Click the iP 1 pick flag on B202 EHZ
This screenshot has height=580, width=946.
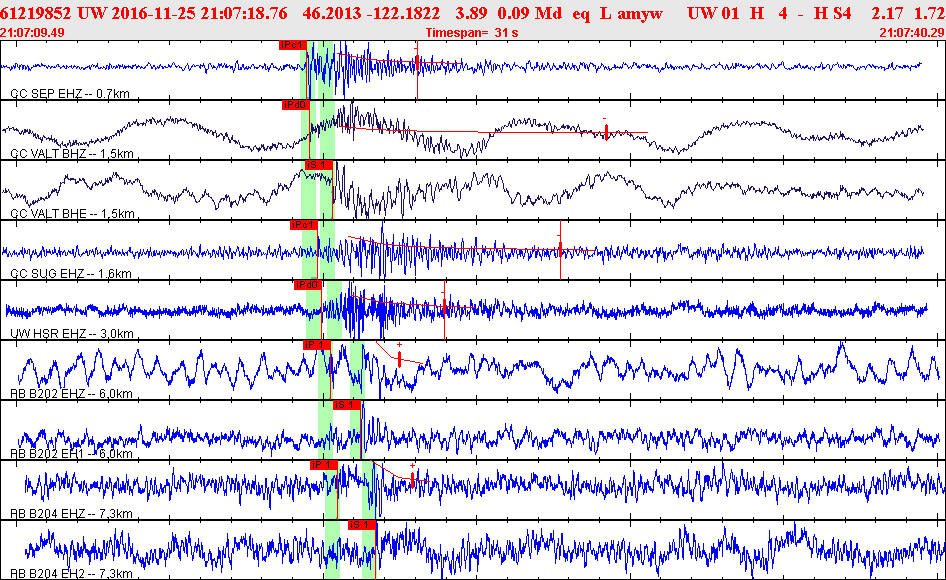pyautogui.click(x=316, y=345)
